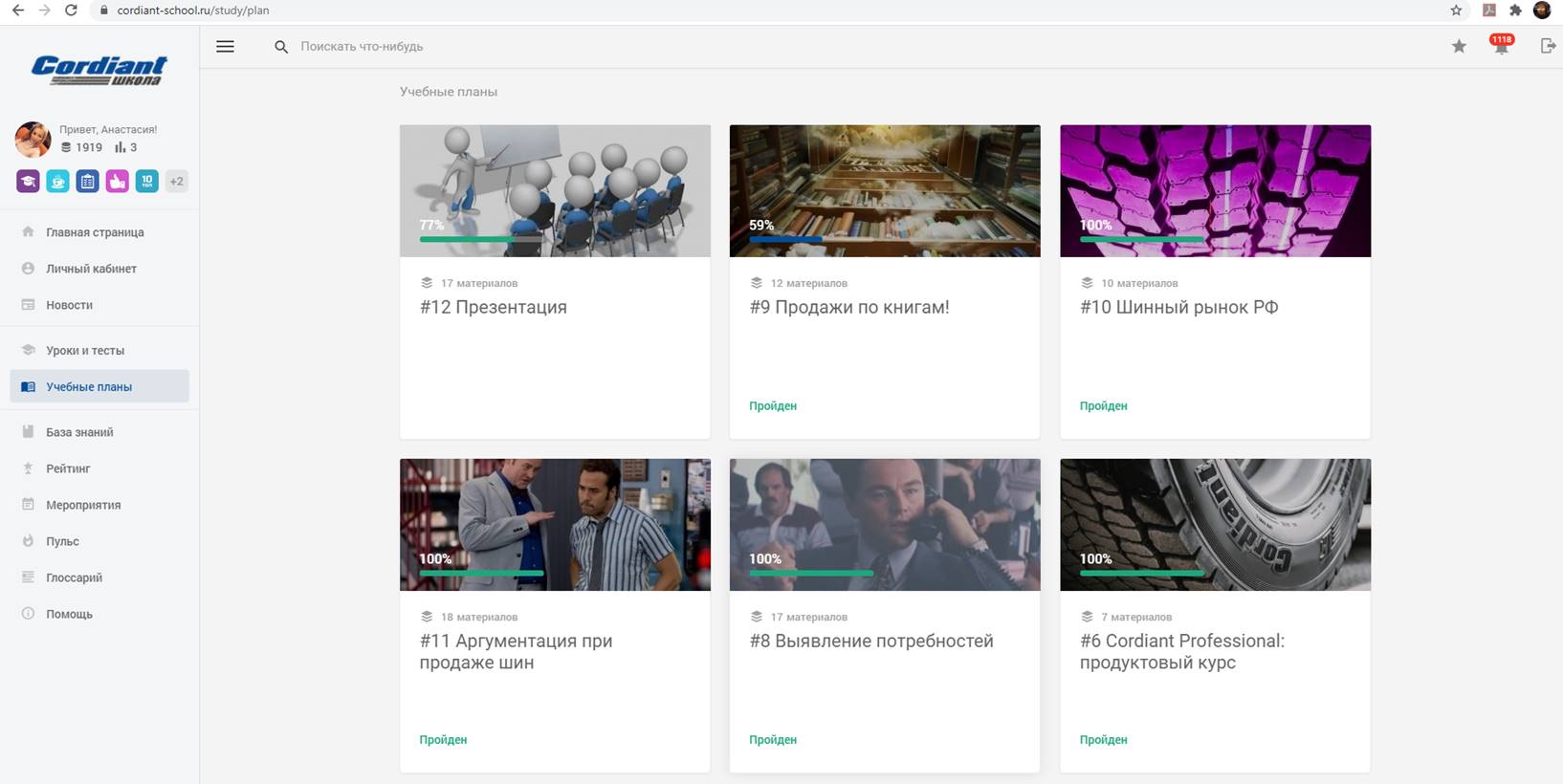Click the purple graduation cap badge
Image resolution: width=1563 pixels, height=784 pixels.
[28, 181]
